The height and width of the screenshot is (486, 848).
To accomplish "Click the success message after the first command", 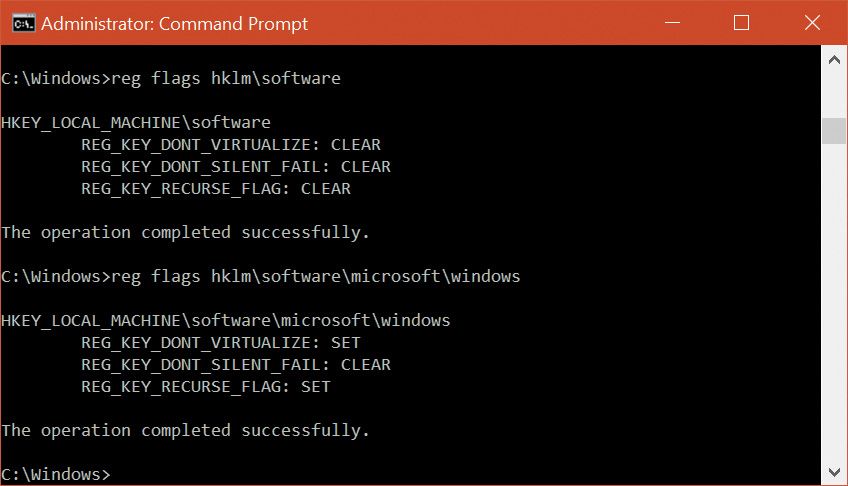I will click(186, 232).
